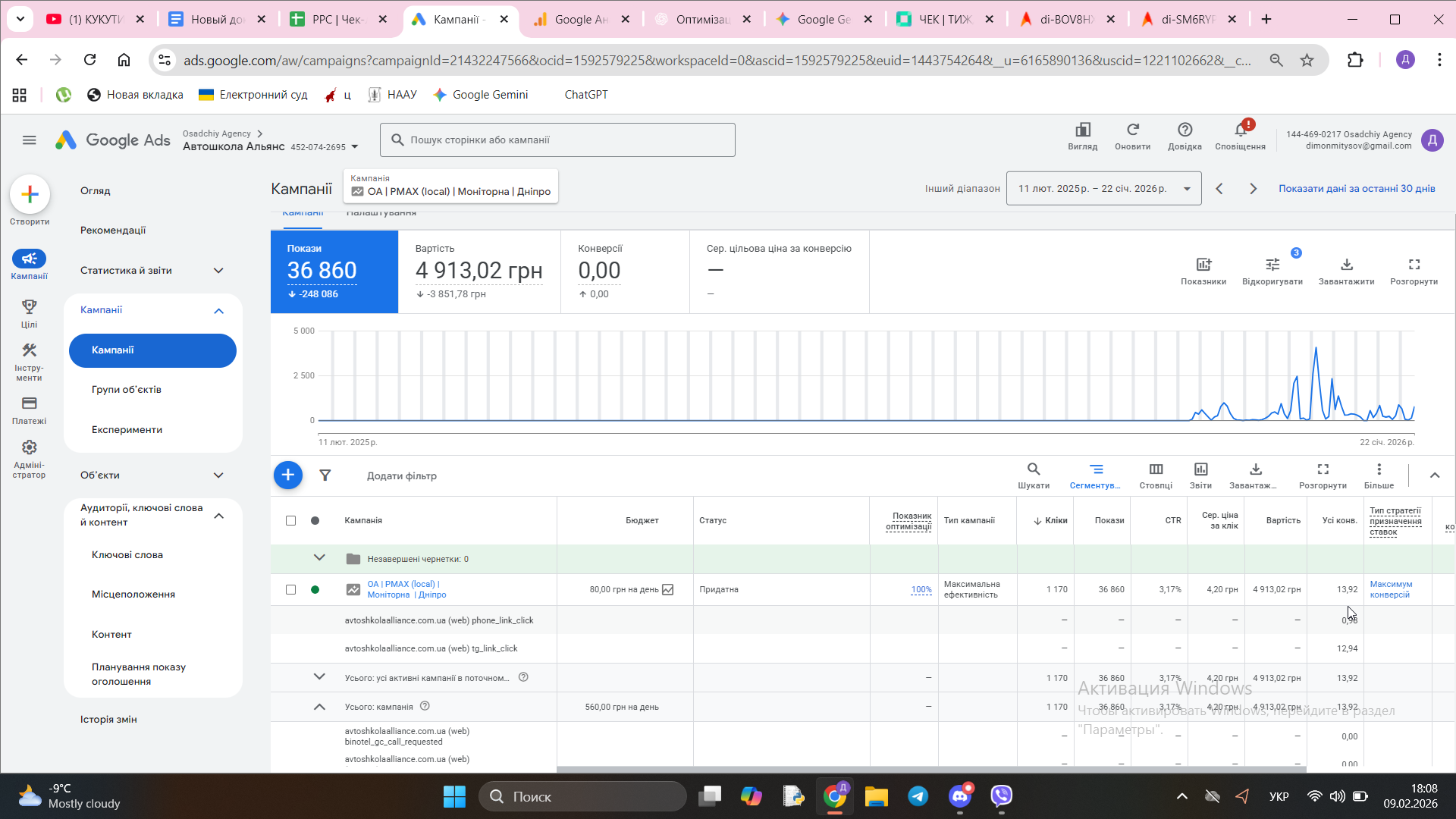1456x819 pixels.
Task: Click green status dot of PMAX campaign
Action: 315,590
